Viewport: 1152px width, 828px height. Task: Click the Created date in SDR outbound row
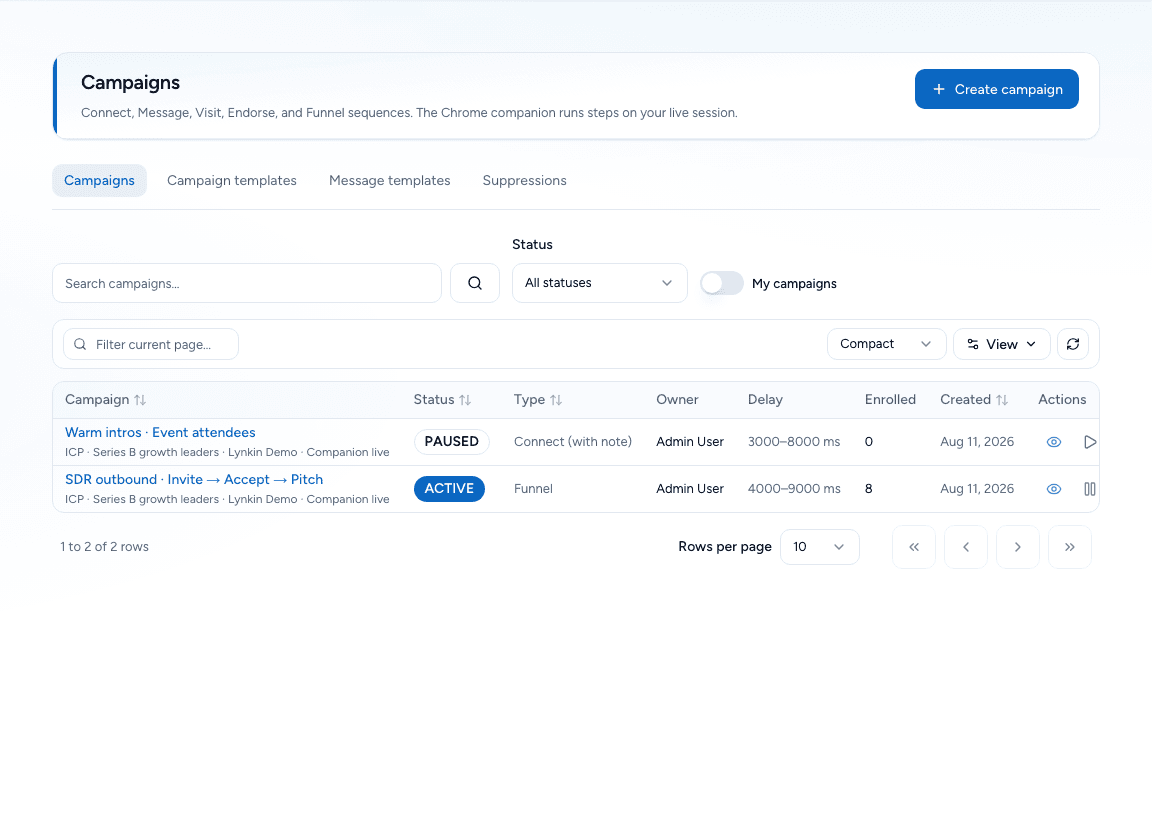click(x=976, y=489)
